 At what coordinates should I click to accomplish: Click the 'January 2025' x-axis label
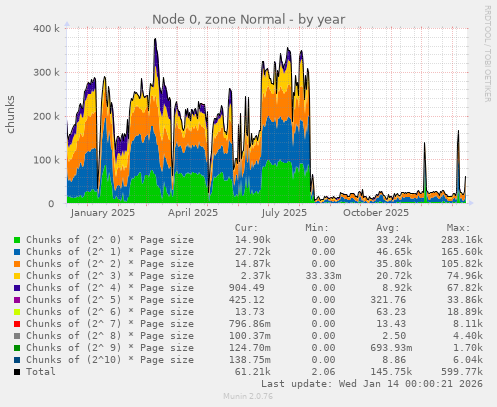pyautogui.click(x=103, y=213)
